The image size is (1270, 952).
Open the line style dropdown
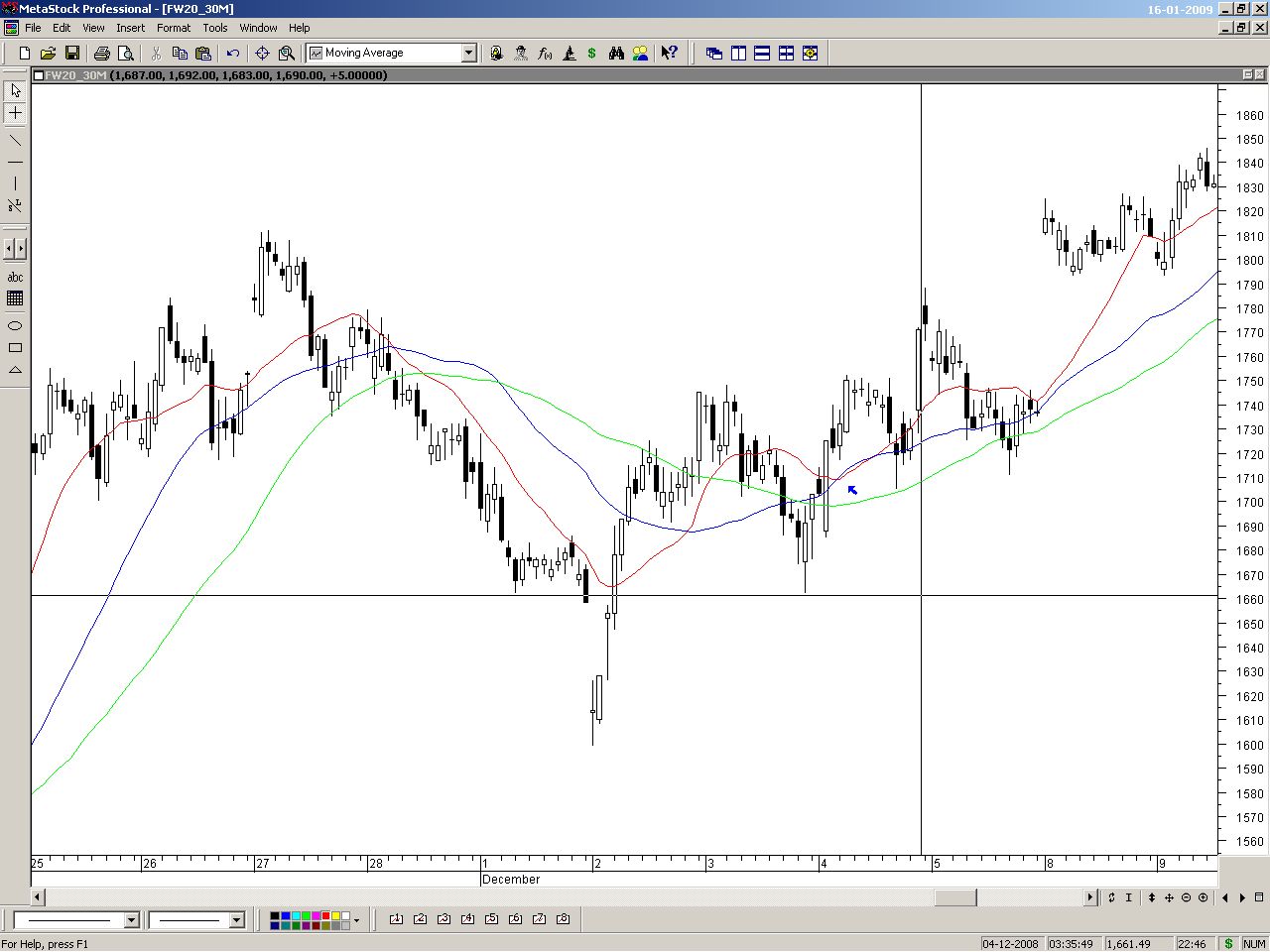click(131, 920)
